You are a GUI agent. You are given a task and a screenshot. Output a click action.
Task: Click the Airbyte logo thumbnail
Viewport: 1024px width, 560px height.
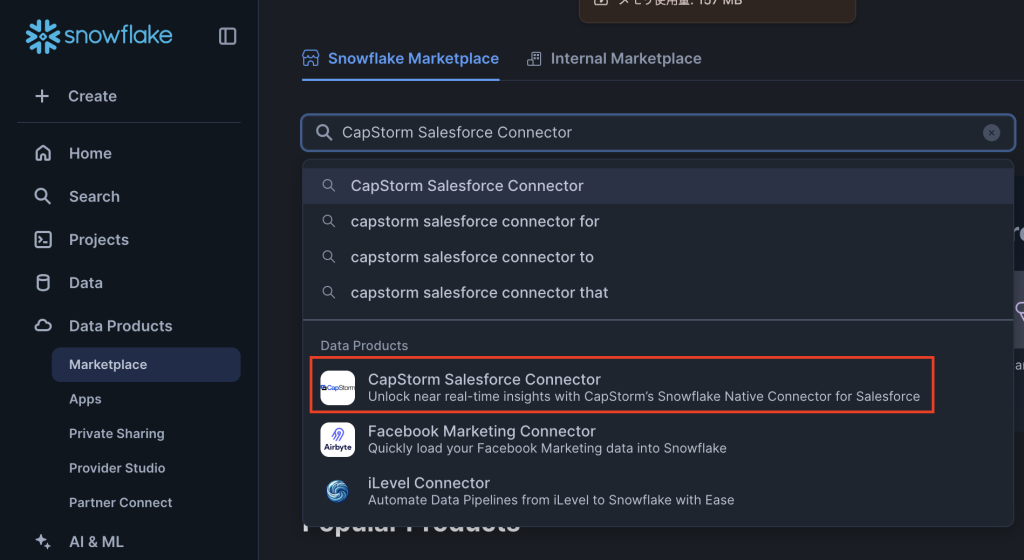(x=338, y=439)
